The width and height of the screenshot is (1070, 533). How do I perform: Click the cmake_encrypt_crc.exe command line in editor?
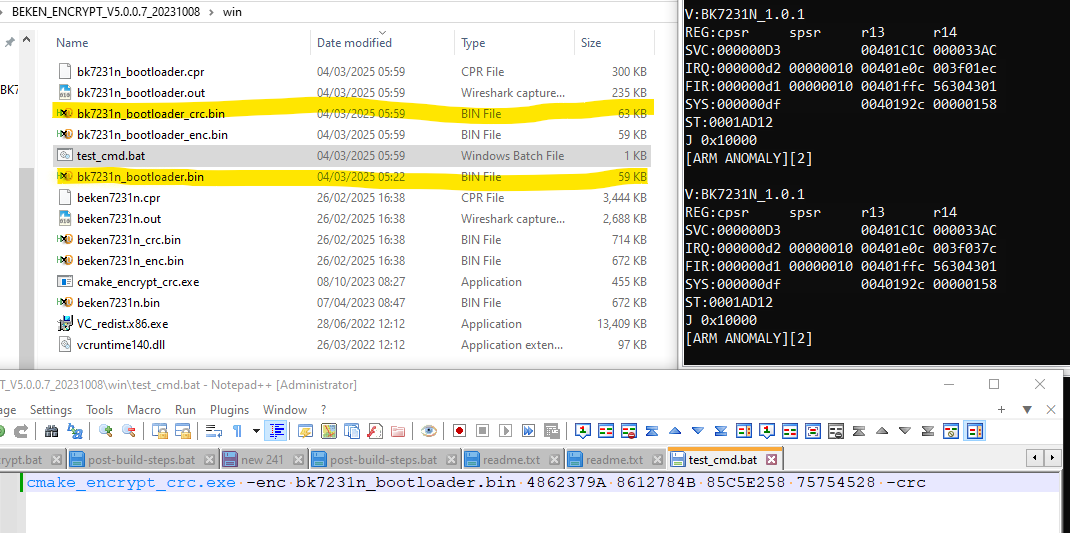point(476,482)
